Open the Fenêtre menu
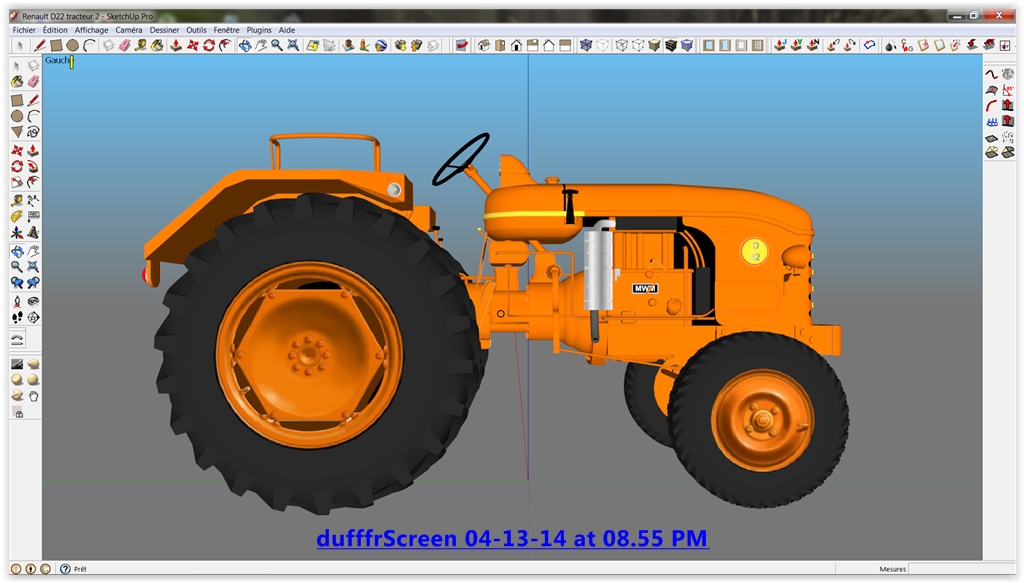This screenshot has width=1024, height=583. click(226, 30)
